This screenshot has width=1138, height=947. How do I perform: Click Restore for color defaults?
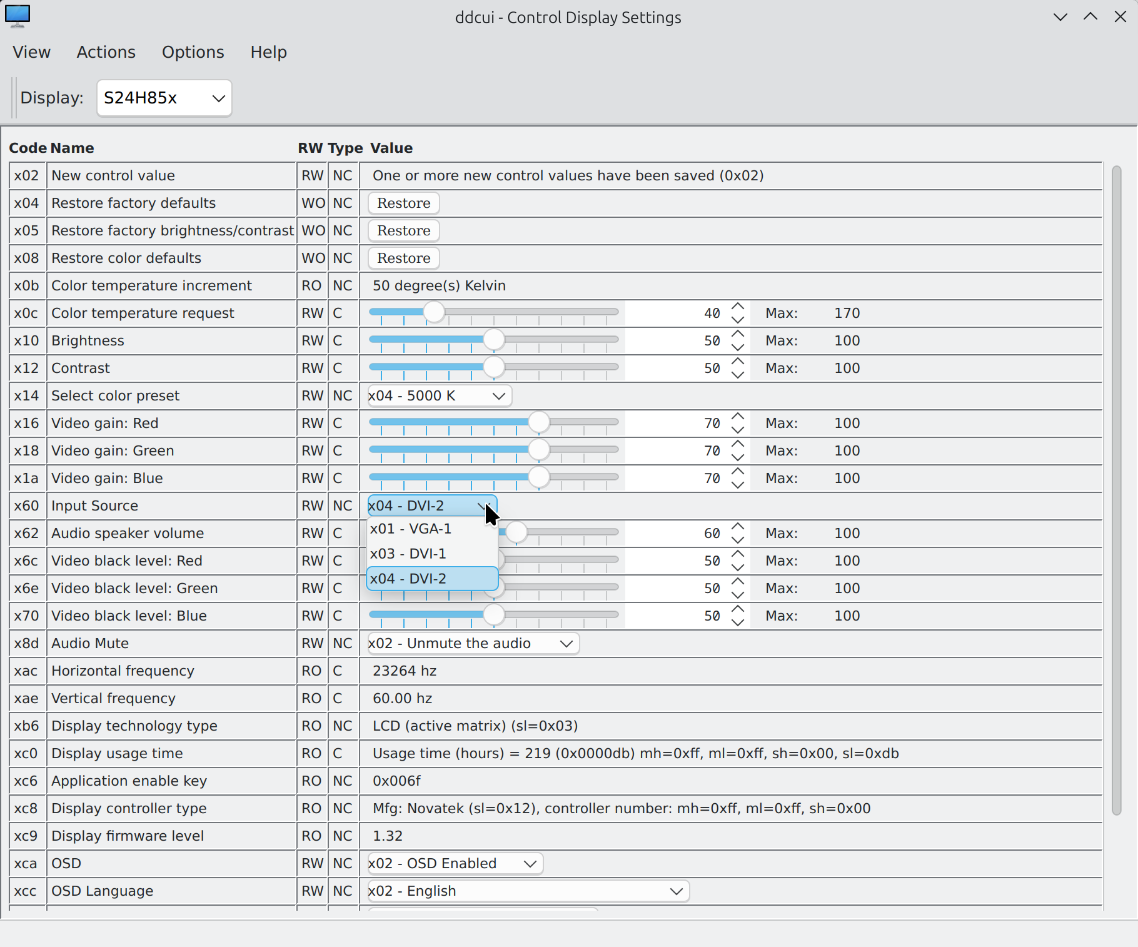point(404,258)
